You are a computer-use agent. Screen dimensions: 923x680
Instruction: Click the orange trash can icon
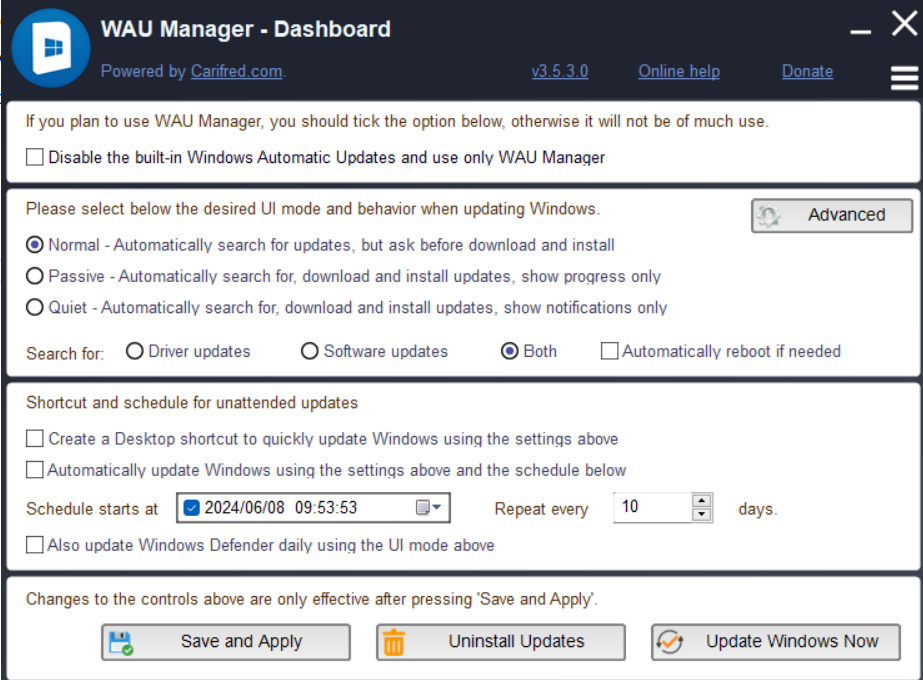click(394, 642)
